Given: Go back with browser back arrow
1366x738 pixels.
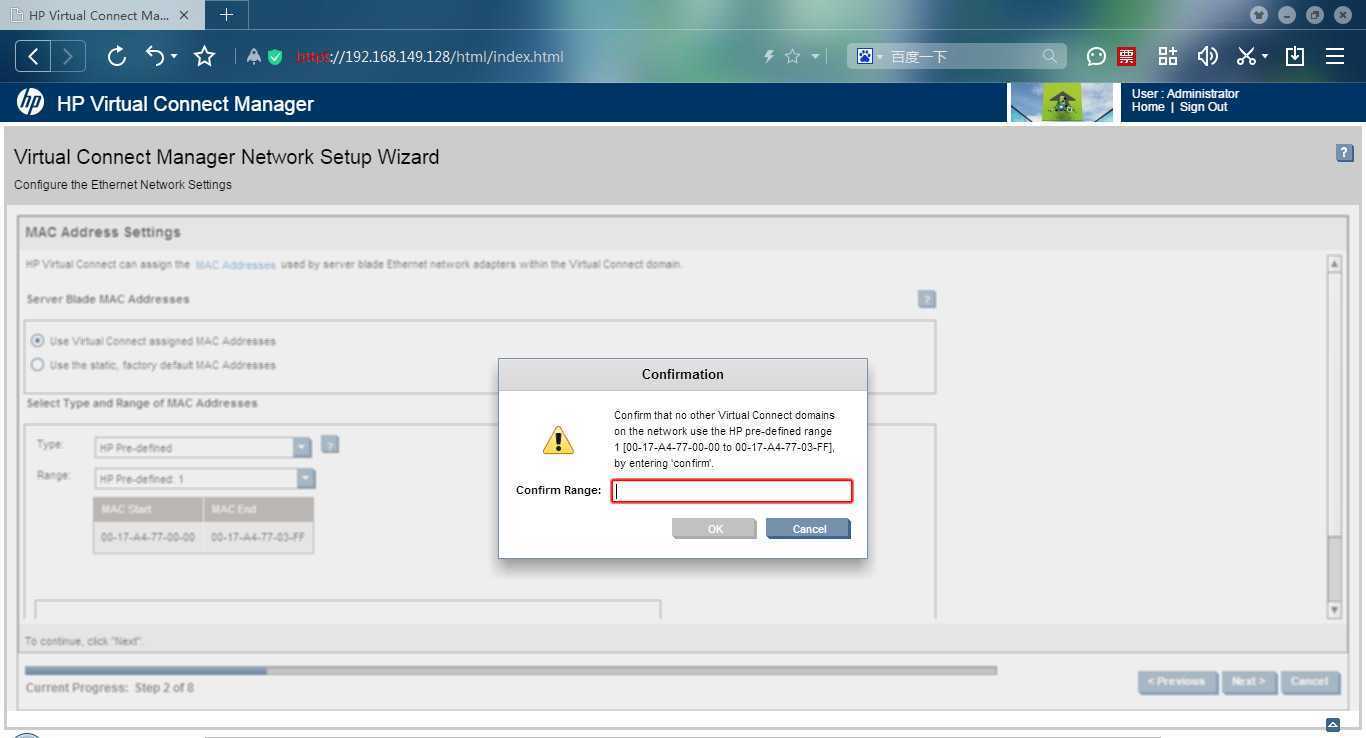Looking at the screenshot, I should [33, 56].
